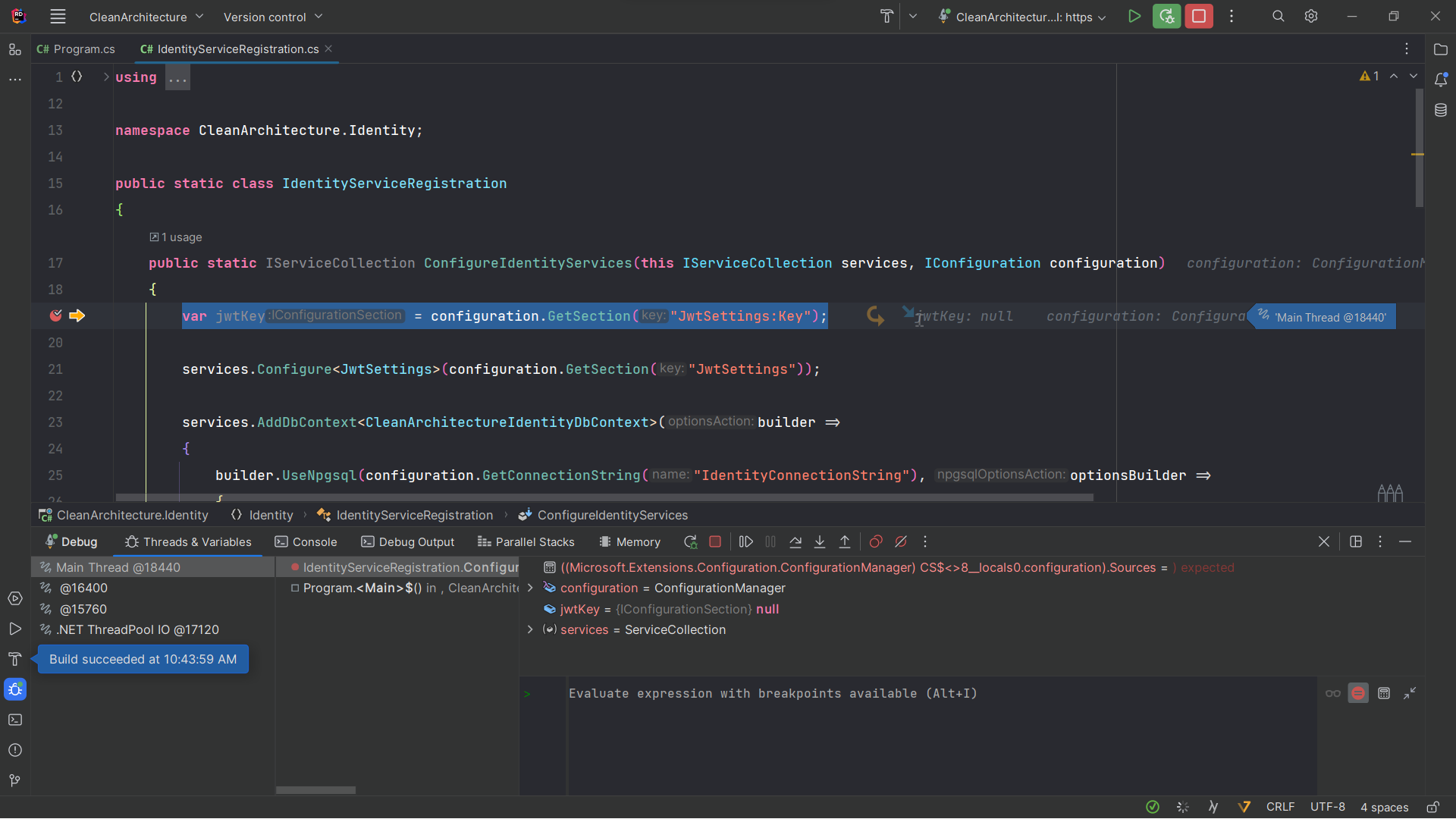
Task: Click the Step Out icon
Action: [845, 542]
